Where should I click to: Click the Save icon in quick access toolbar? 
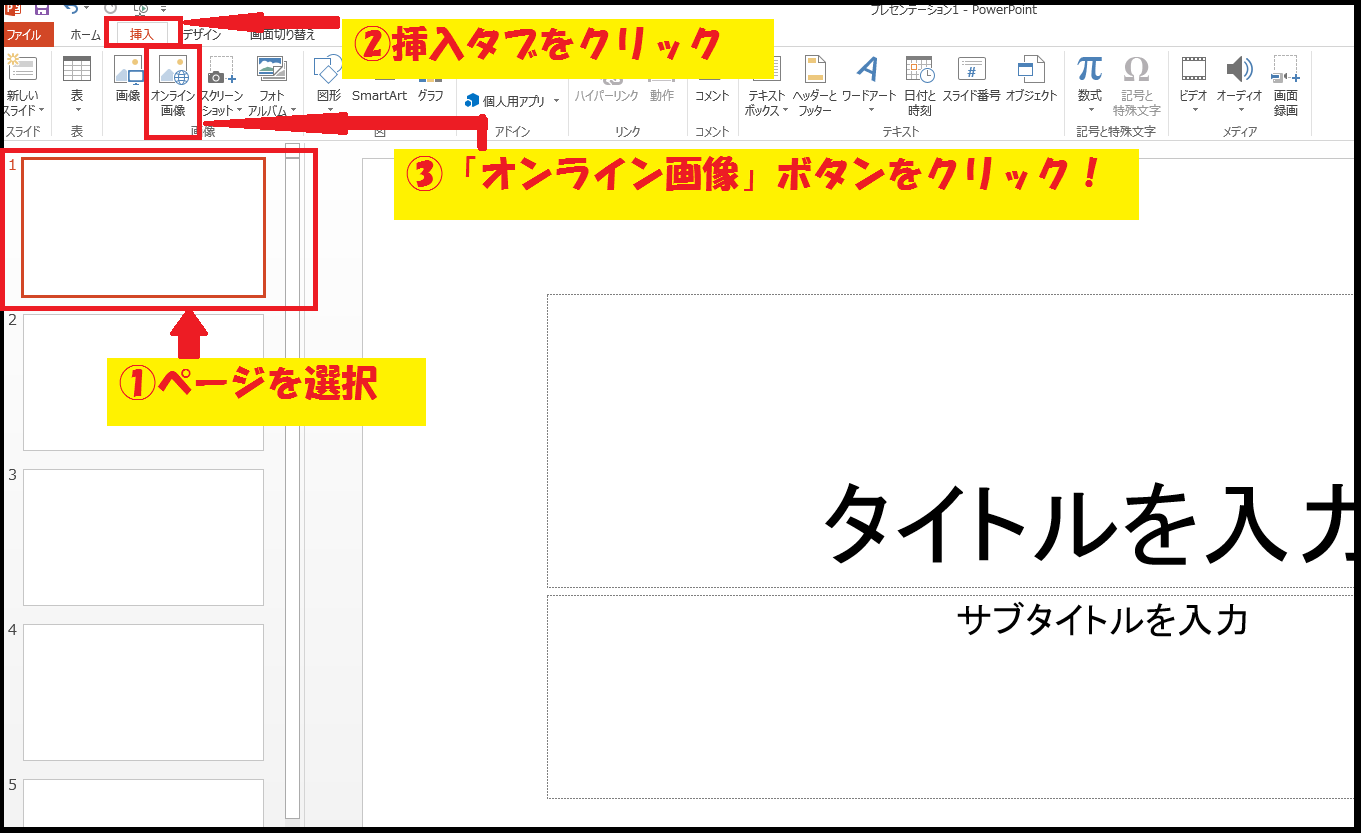click(42, 8)
